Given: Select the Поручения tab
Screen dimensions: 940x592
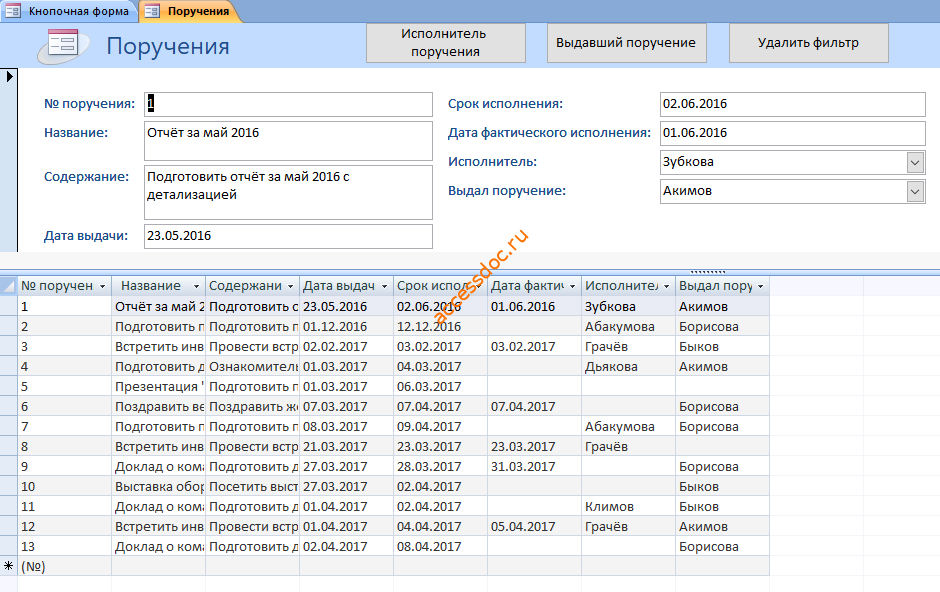Looking at the screenshot, I should click(191, 11).
